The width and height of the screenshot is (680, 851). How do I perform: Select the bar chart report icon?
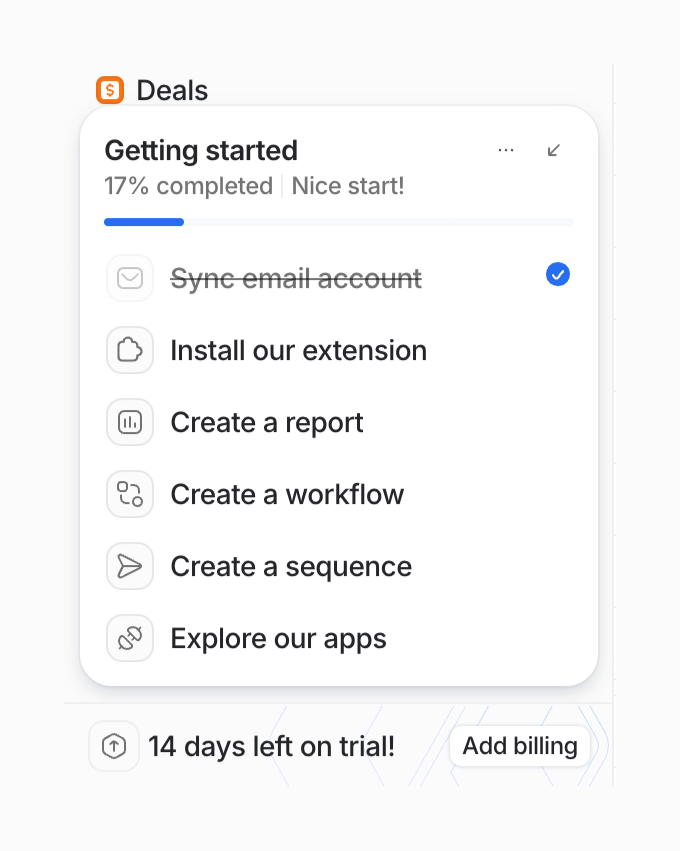[x=130, y=422]
